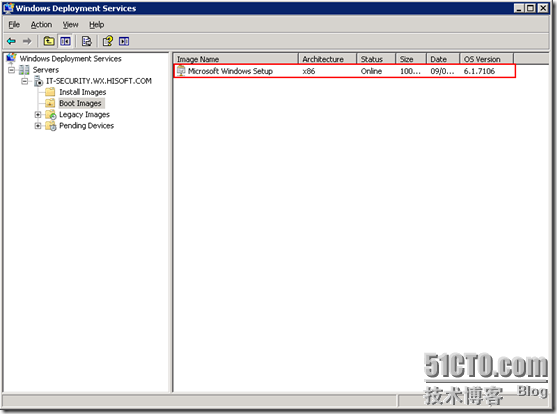Image resolution: width=557 pixels, height=414 pixels.
Task: Maximize the Windows Deployment Services window
Action: [x=530, y=8]
